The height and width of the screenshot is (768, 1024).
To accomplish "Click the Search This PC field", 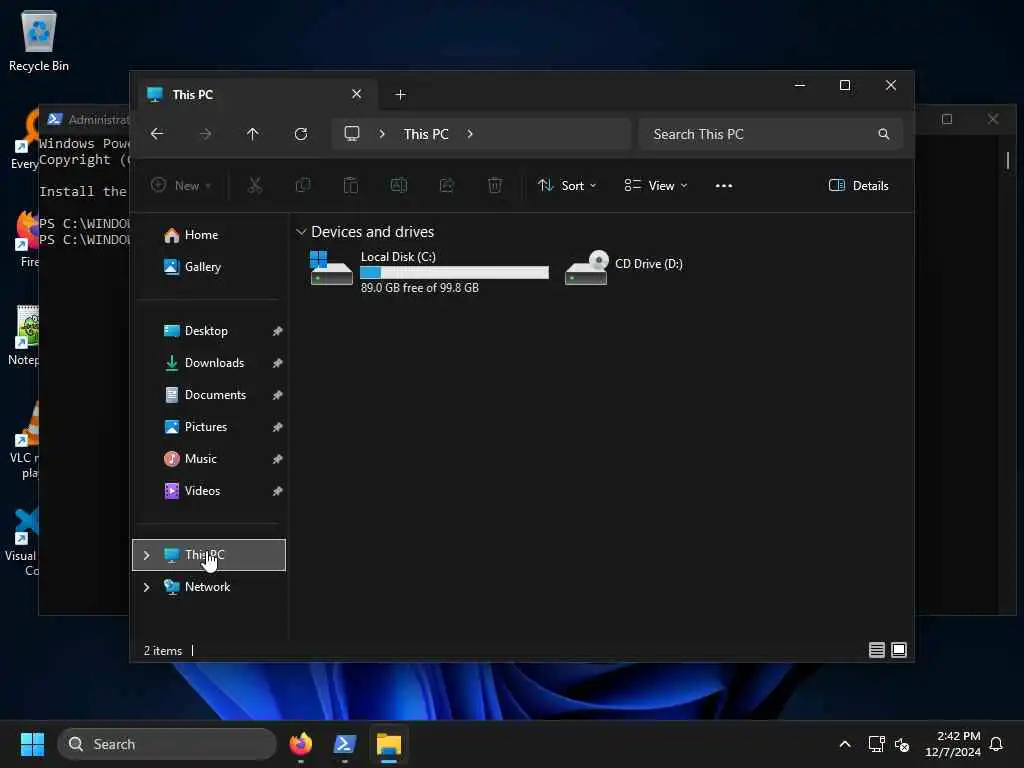I will 771,134.
